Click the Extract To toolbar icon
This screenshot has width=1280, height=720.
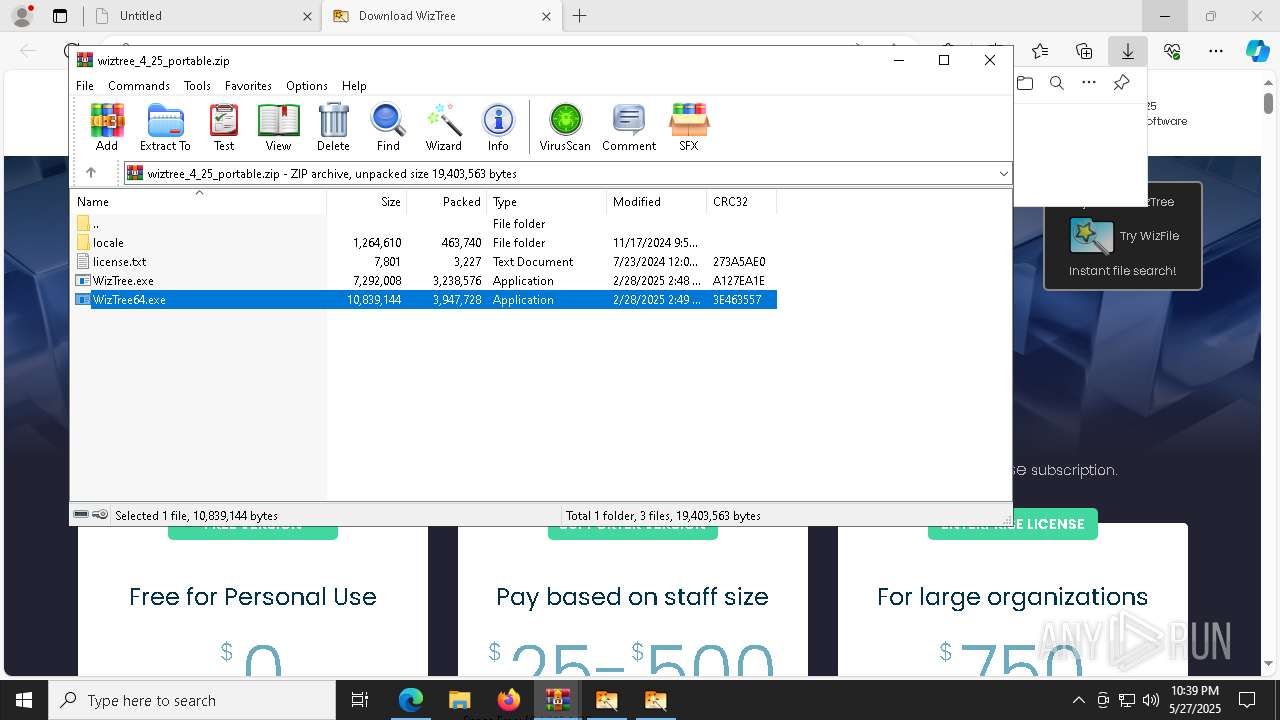(165, 127)
